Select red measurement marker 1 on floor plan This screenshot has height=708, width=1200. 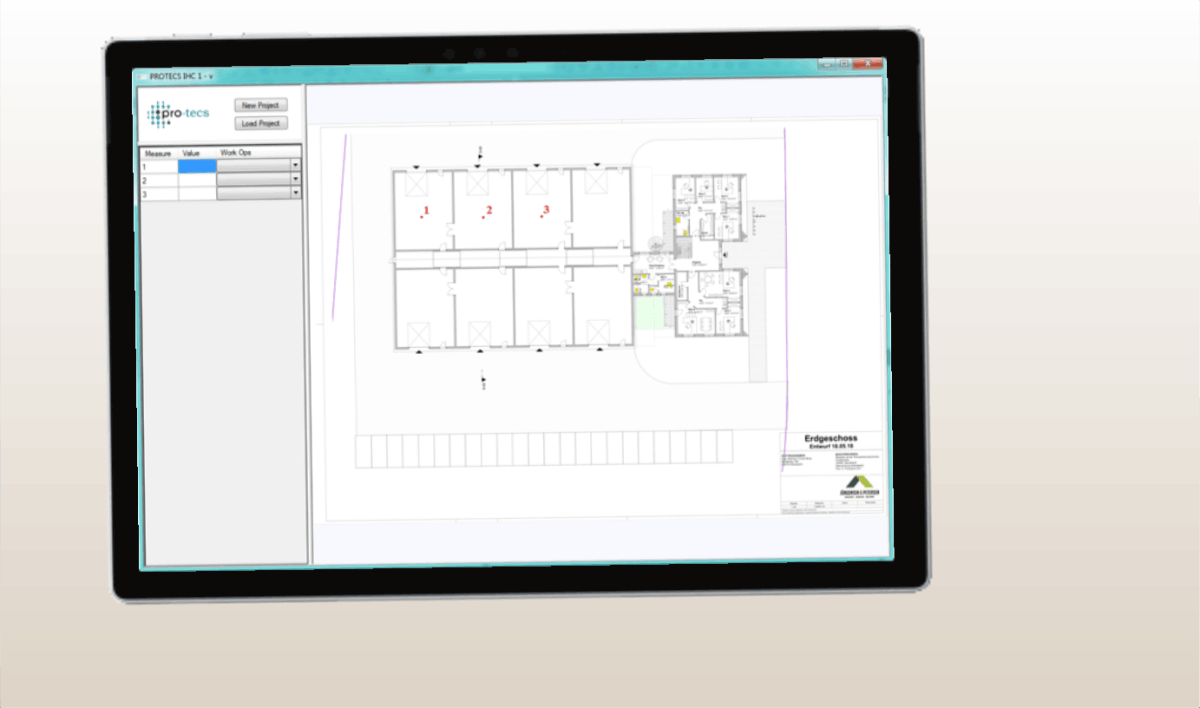click(424, 212)
